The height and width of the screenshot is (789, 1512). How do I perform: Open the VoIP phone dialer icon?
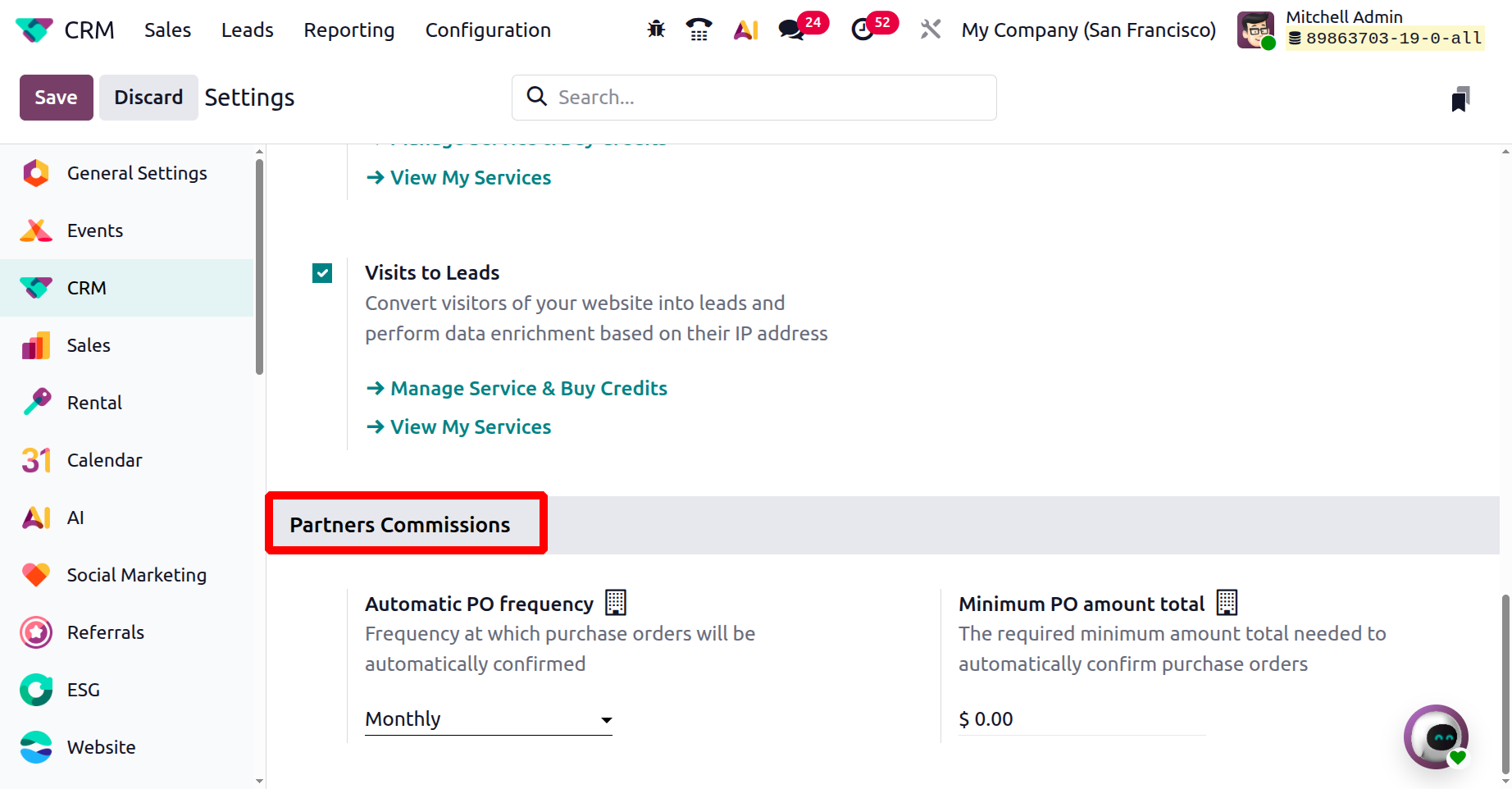coord(699,30)
